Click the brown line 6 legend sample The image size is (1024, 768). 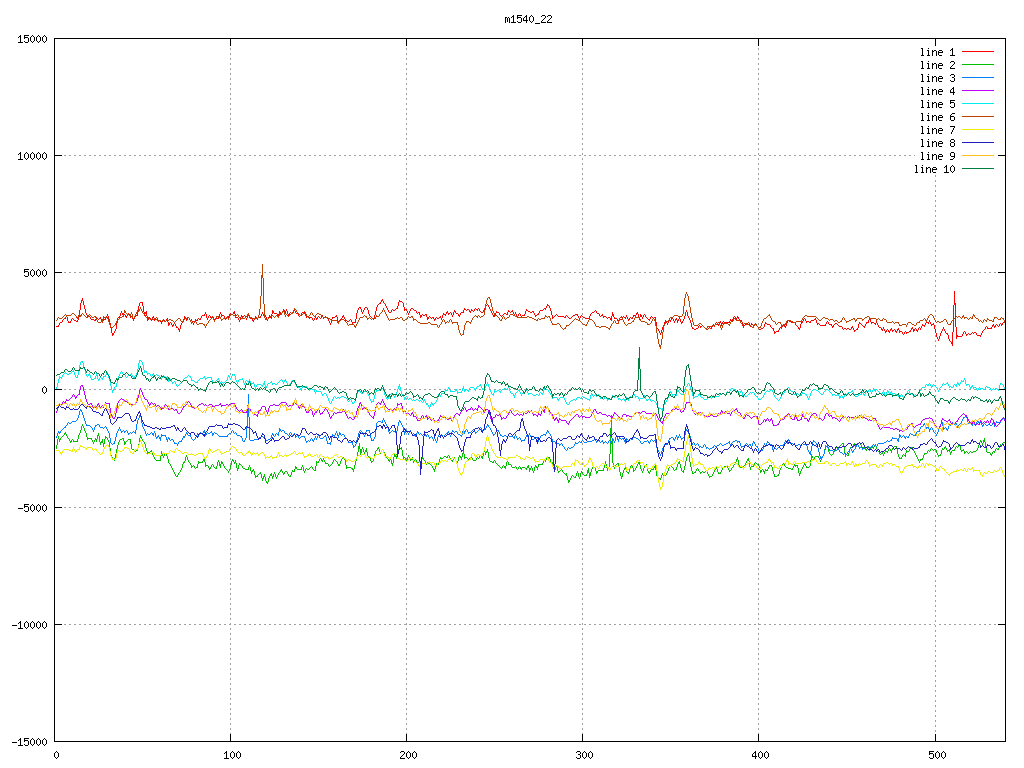pyautogui.click(x=978, y=117)
